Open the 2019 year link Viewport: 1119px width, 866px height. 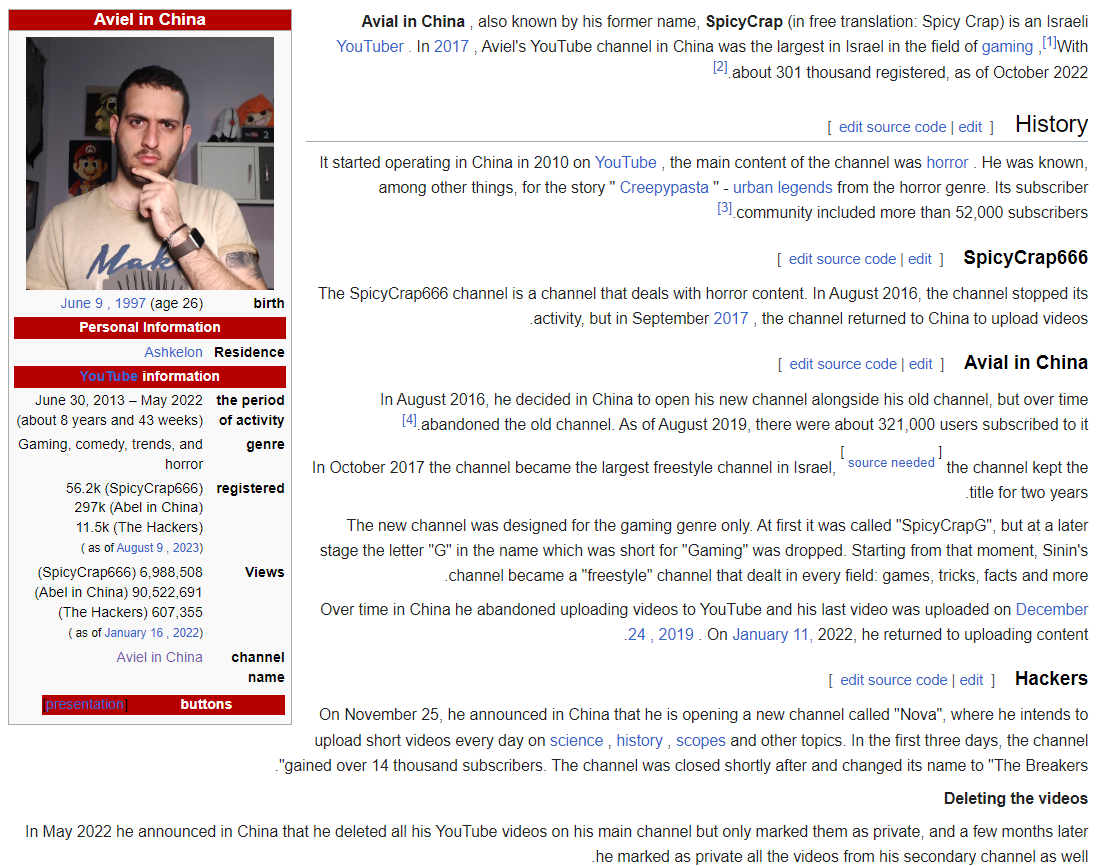pyautogui.click(x=676, y=635)
